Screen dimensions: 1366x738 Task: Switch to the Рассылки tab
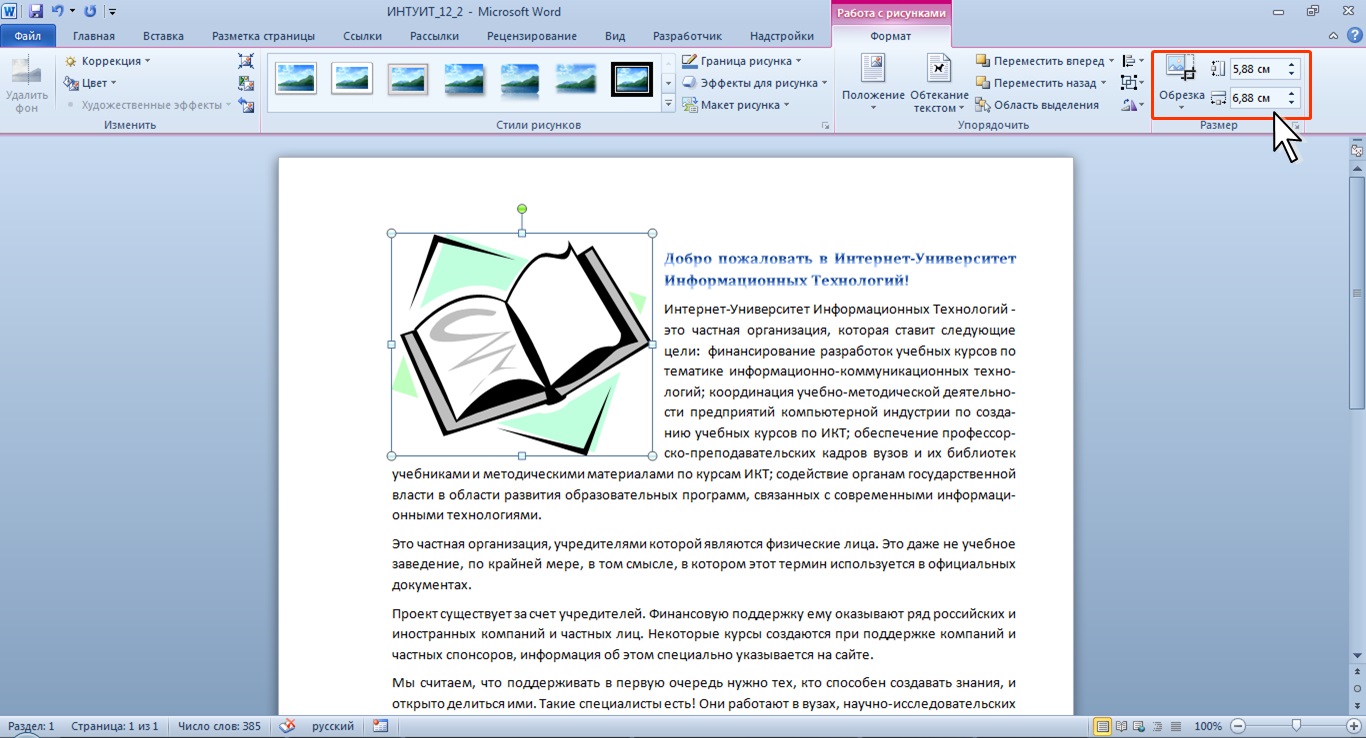434,36
